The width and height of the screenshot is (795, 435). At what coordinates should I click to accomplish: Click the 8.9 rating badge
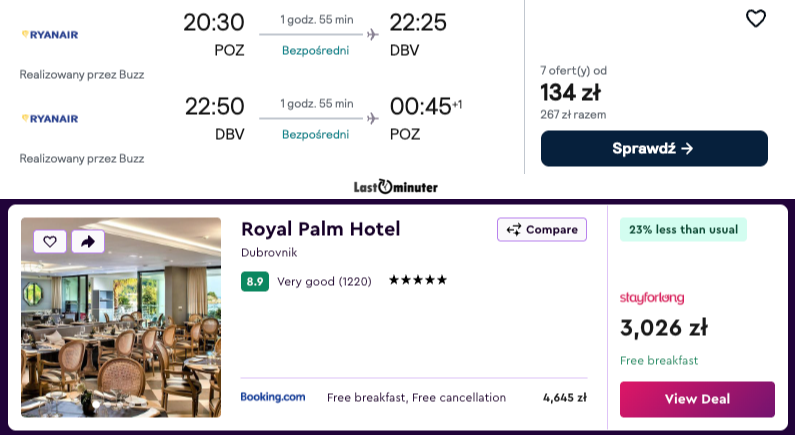pos(254,281)
